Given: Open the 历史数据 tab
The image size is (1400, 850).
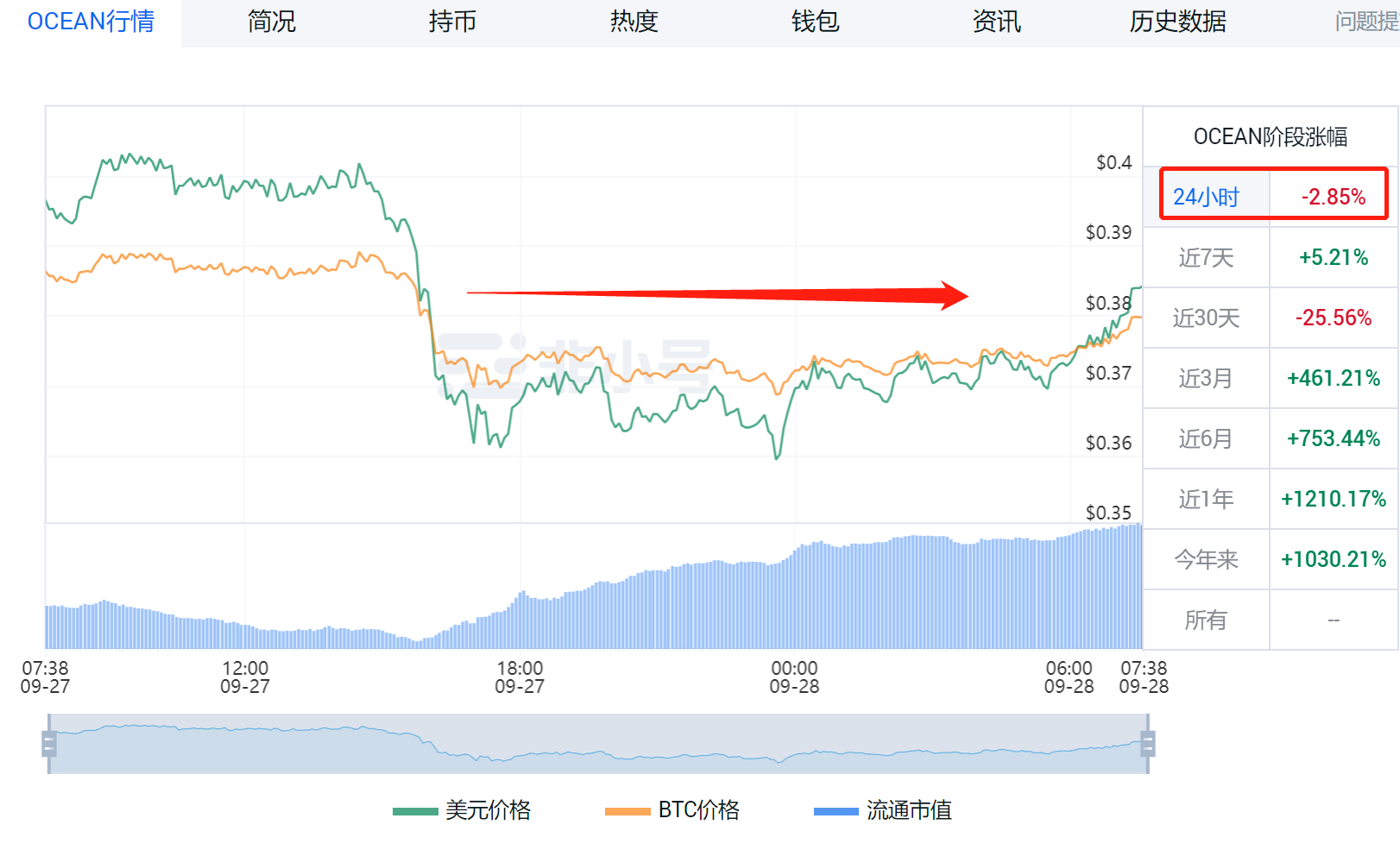Looking at the screenshot, I should (x=1178, y=22).
